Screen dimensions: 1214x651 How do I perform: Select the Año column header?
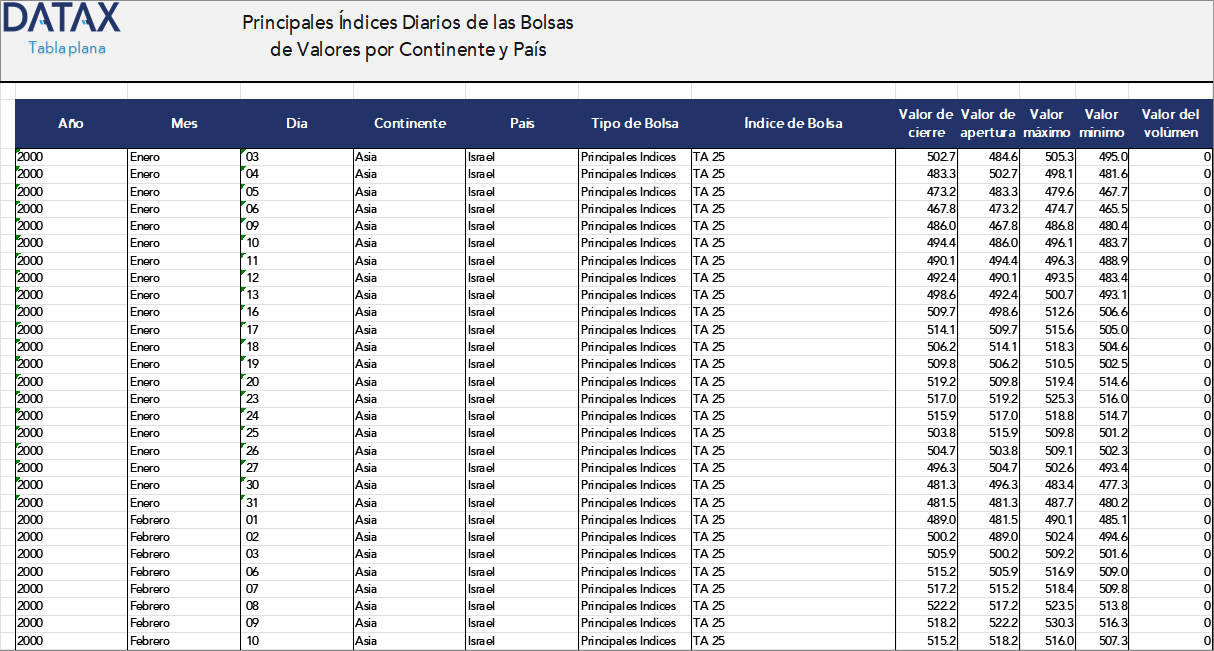click(x=70, y=122)
